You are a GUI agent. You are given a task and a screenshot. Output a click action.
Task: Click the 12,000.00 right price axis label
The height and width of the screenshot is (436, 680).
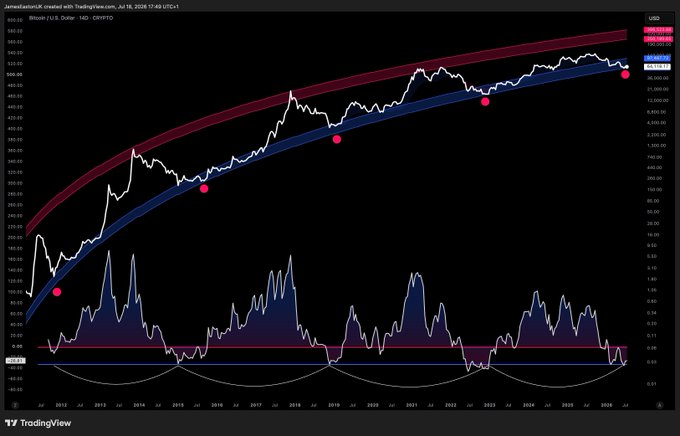656,101
